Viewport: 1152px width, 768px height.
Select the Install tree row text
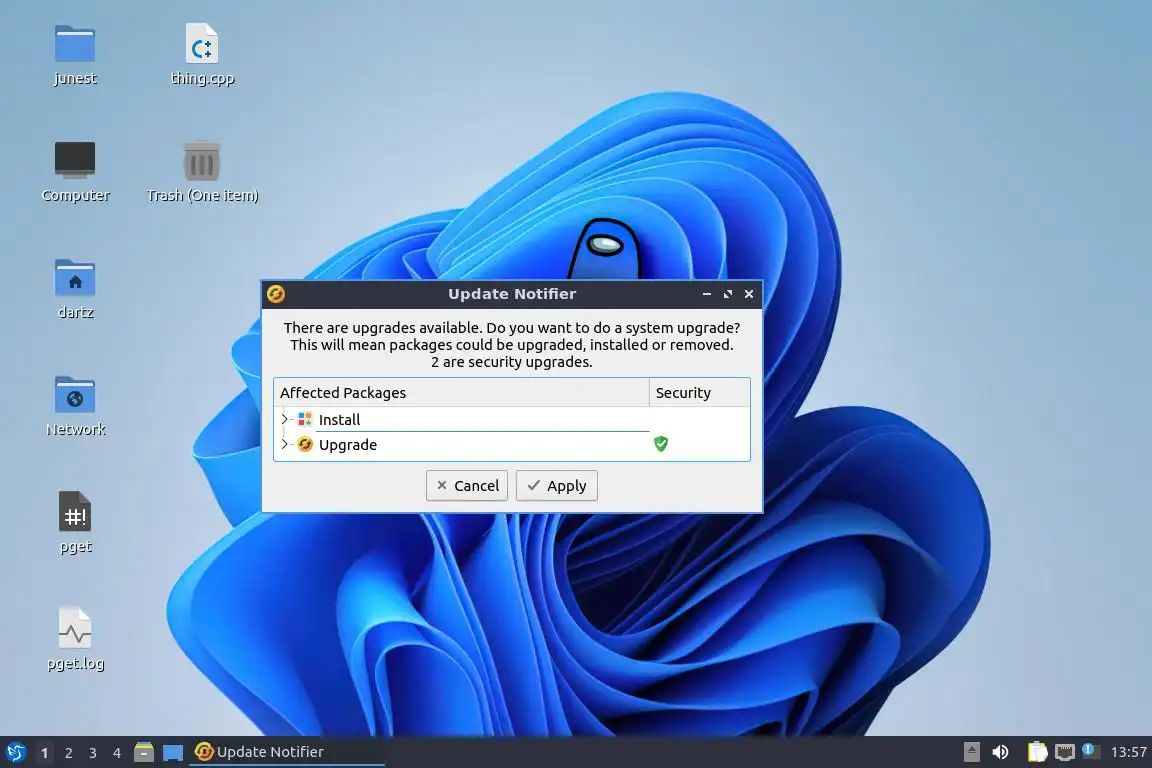pos(339,420)
